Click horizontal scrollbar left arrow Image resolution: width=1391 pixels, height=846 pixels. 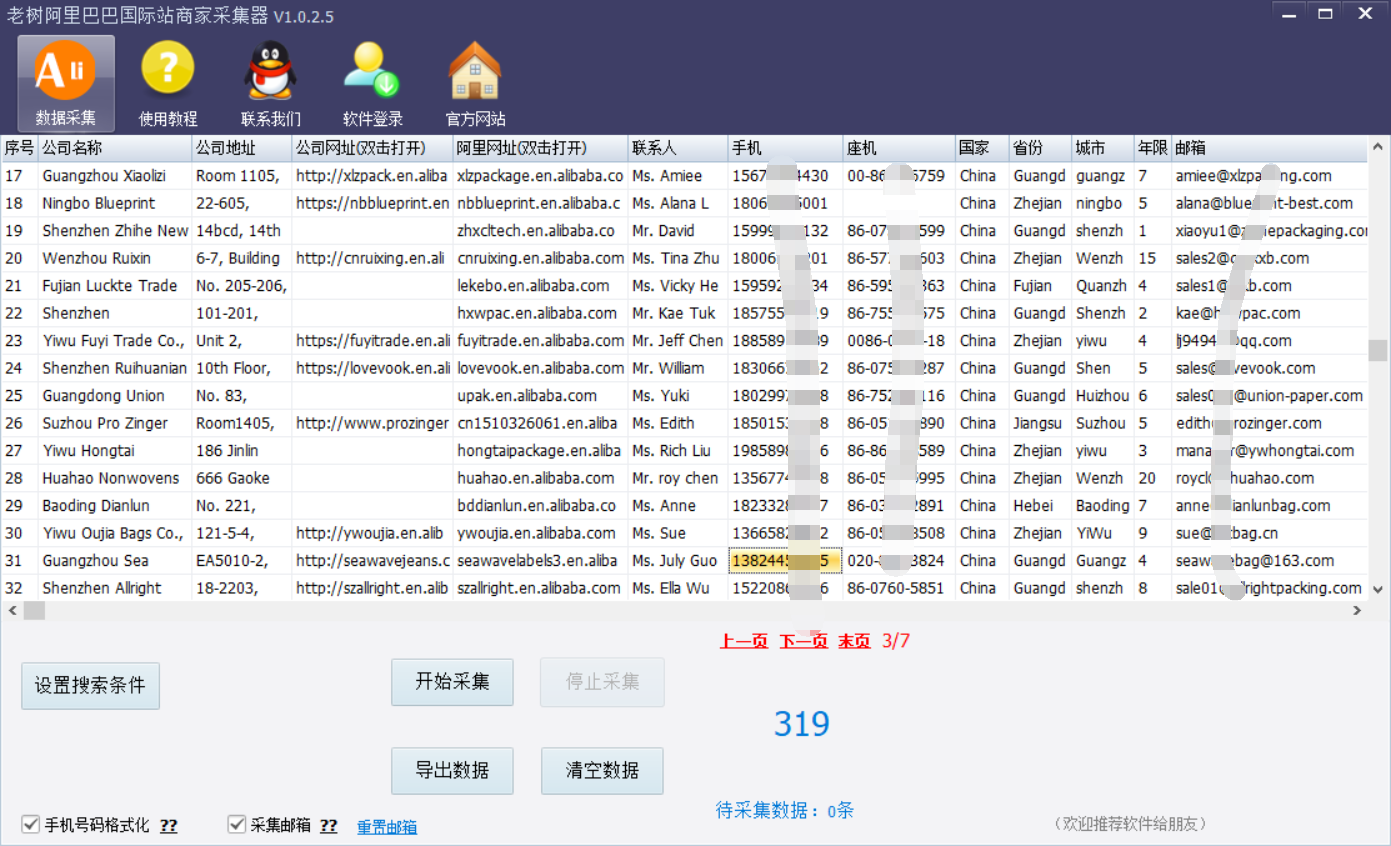11,609
